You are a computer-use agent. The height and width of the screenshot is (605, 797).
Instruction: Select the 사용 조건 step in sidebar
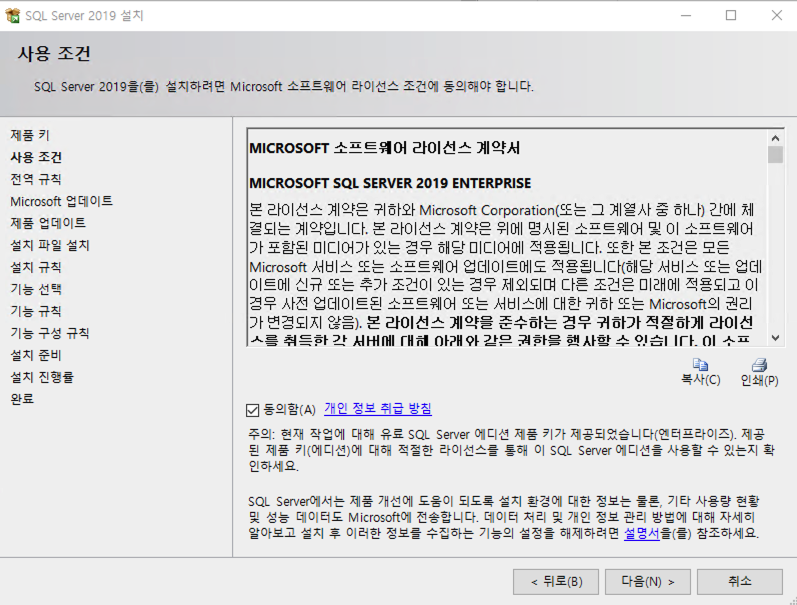(x=36, y=157)
